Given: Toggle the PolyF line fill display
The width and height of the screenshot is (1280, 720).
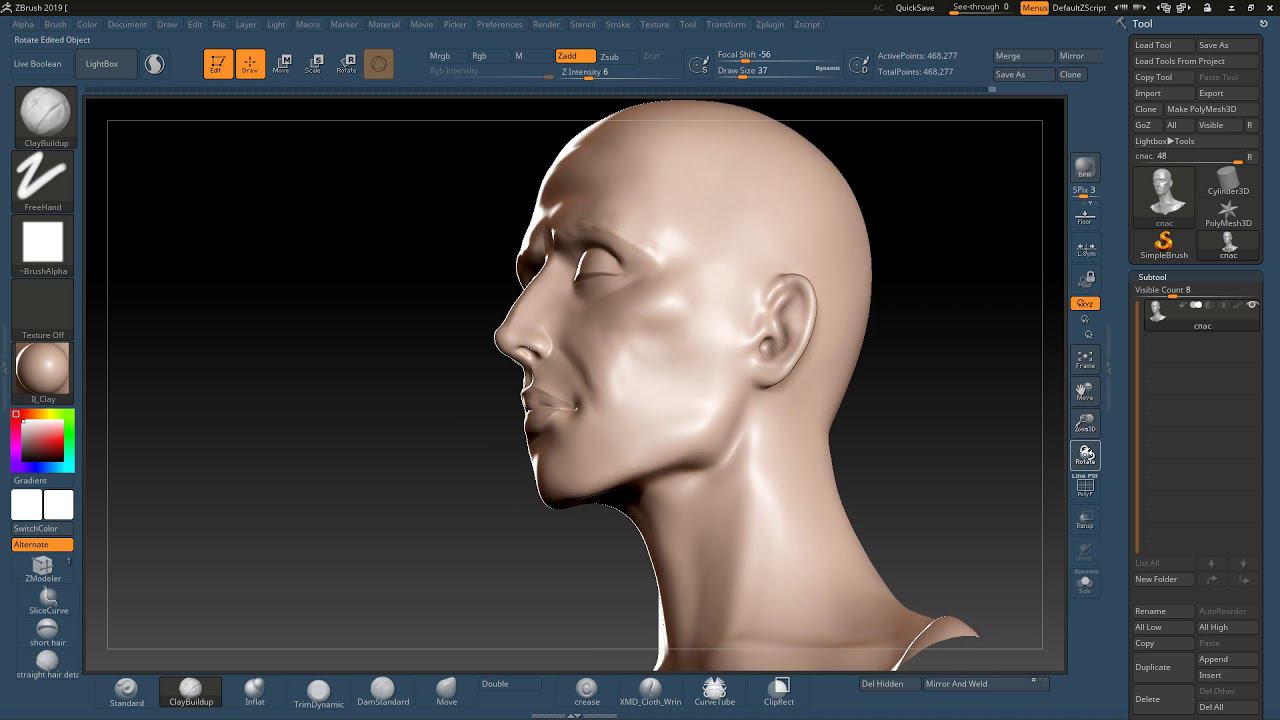Looking at the screenshot, I should pos(1085,487).
